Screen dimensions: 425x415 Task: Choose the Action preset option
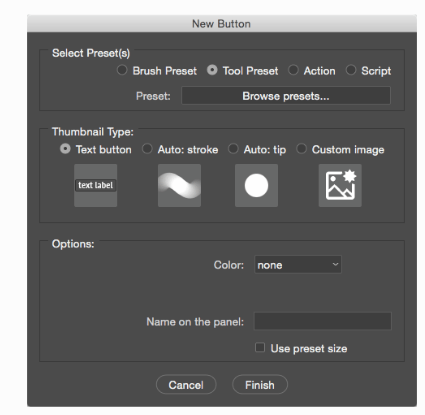[293, 70]
